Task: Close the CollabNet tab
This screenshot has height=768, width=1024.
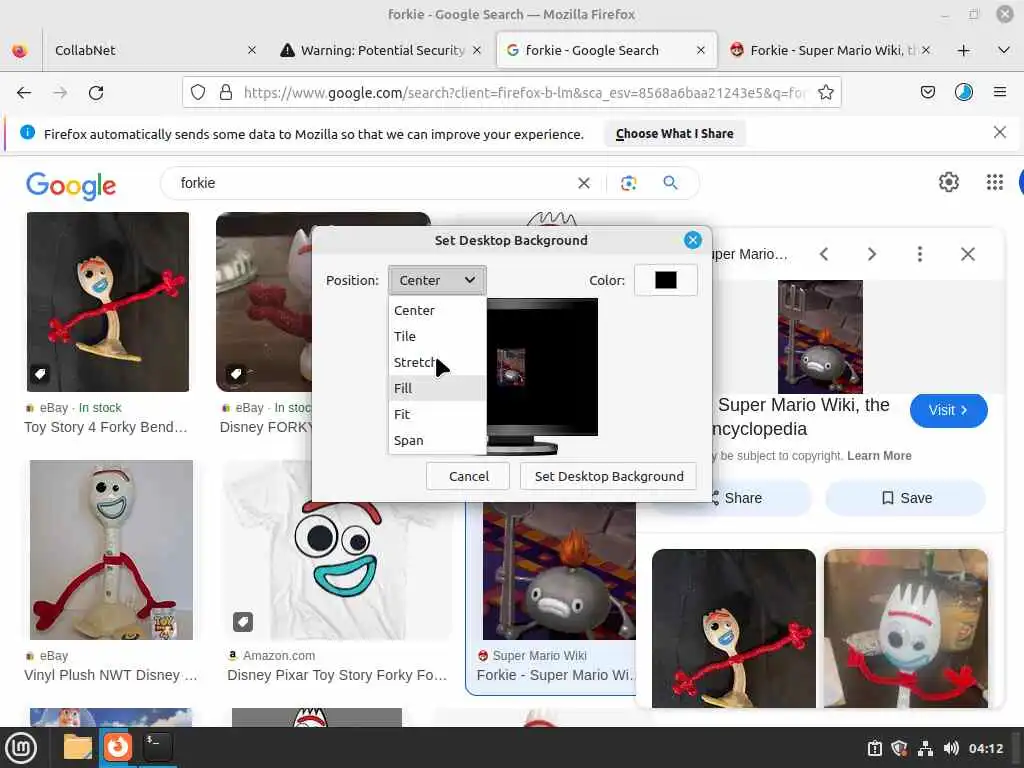Action: 251,50
